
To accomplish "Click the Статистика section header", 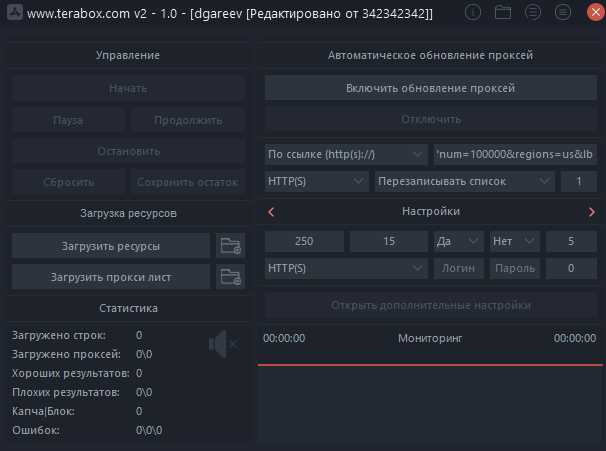I will (128, 308).
